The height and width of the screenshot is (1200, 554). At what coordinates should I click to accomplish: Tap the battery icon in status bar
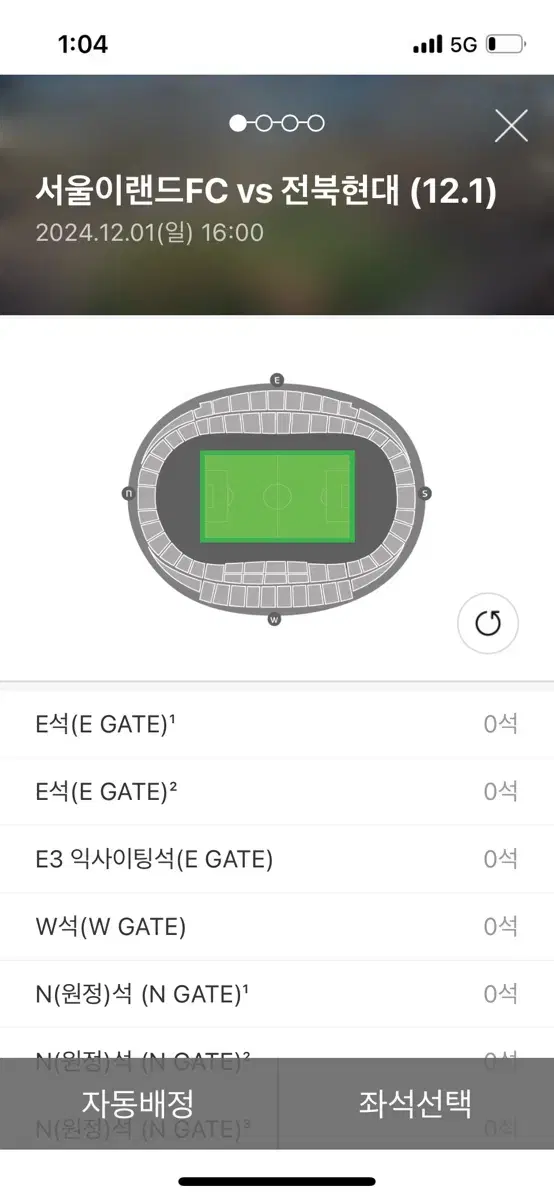click(x=504, y=44)
